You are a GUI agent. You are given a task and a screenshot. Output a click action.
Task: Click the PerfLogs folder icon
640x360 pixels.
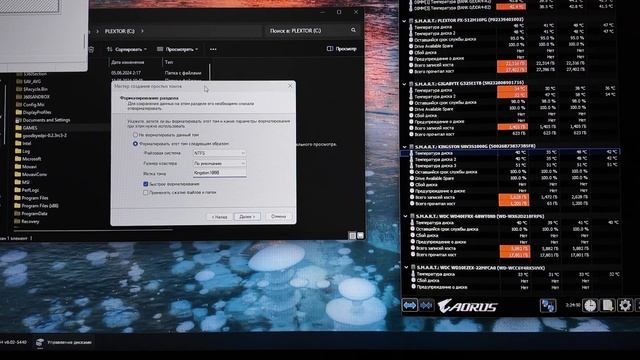point(18,190)
